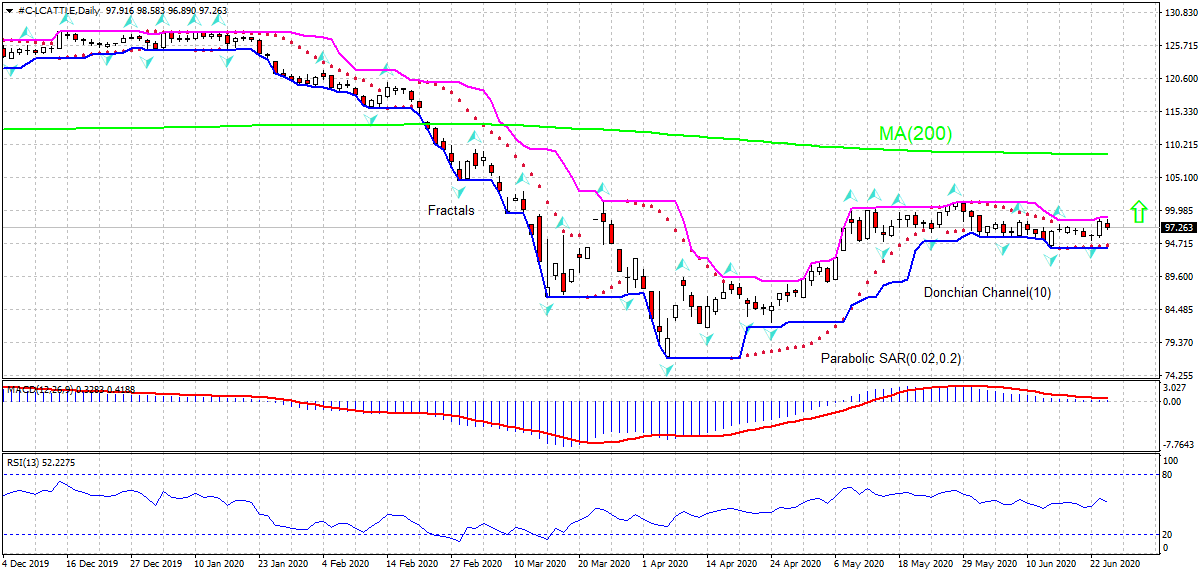1200x575 pixels.
Task: Click the Fractals label
Action: tap(451, 211)
